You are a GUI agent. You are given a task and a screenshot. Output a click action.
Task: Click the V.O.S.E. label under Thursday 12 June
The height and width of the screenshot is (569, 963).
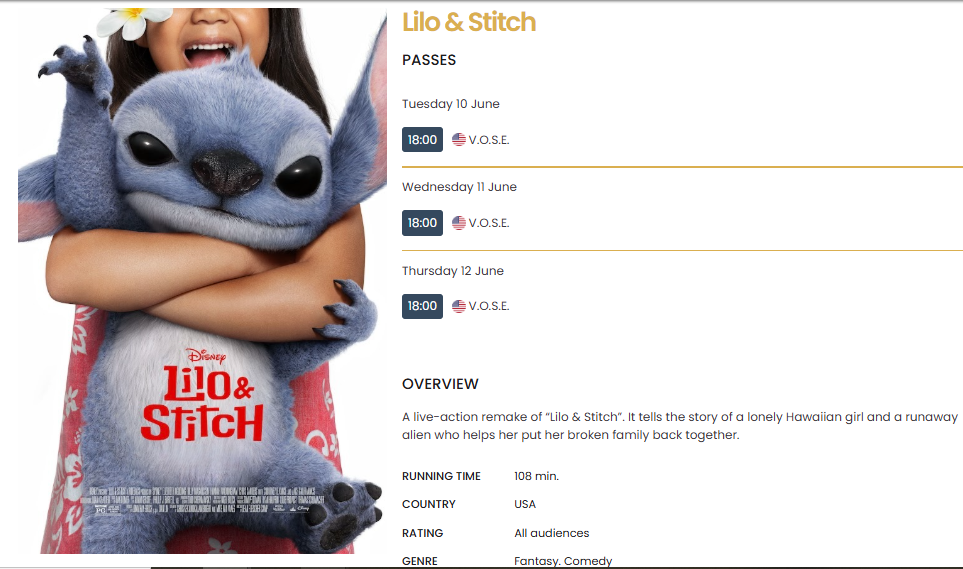[489, 306]
